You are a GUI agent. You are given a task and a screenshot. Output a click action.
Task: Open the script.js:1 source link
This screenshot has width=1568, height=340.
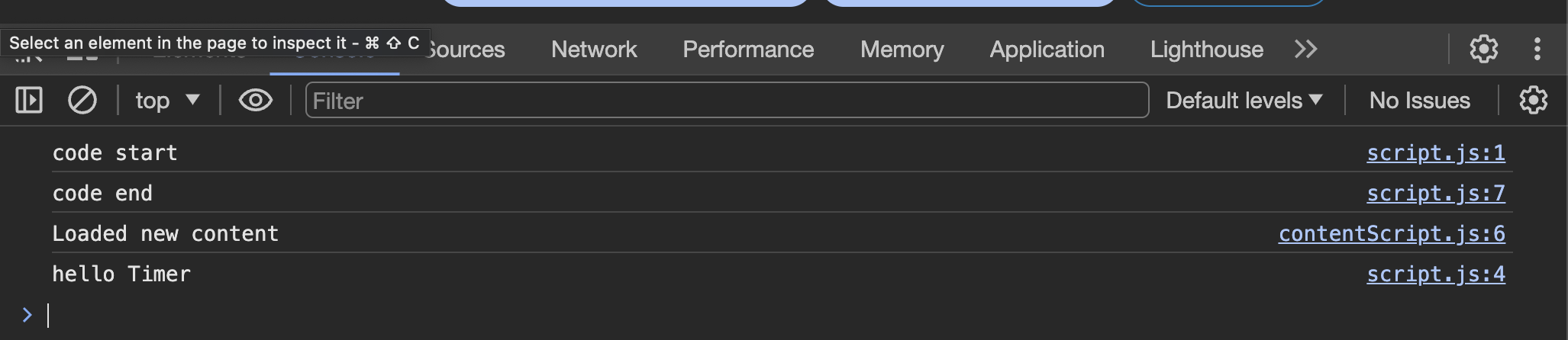click(x=1436, y=153)
